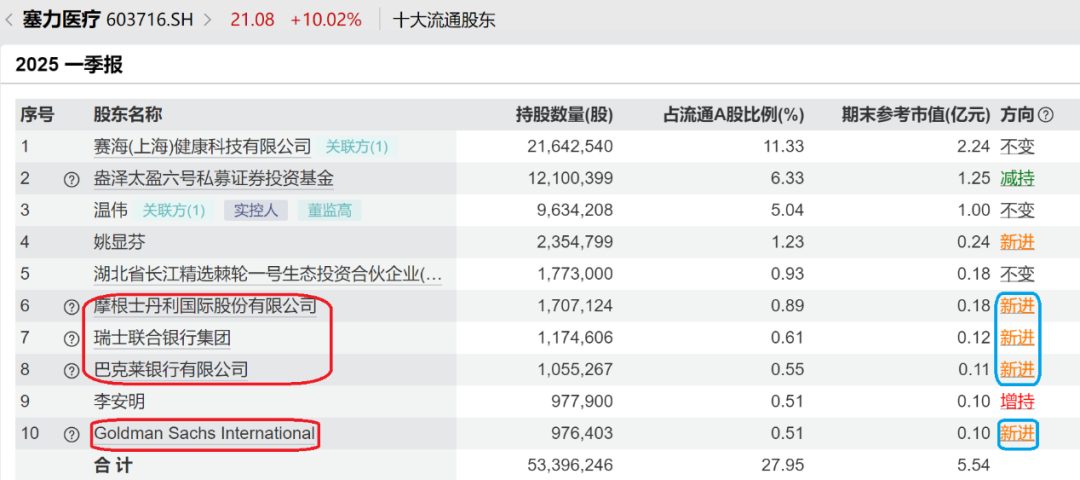Open question mark icon for 巴克莱银行 row

point(72,371)
